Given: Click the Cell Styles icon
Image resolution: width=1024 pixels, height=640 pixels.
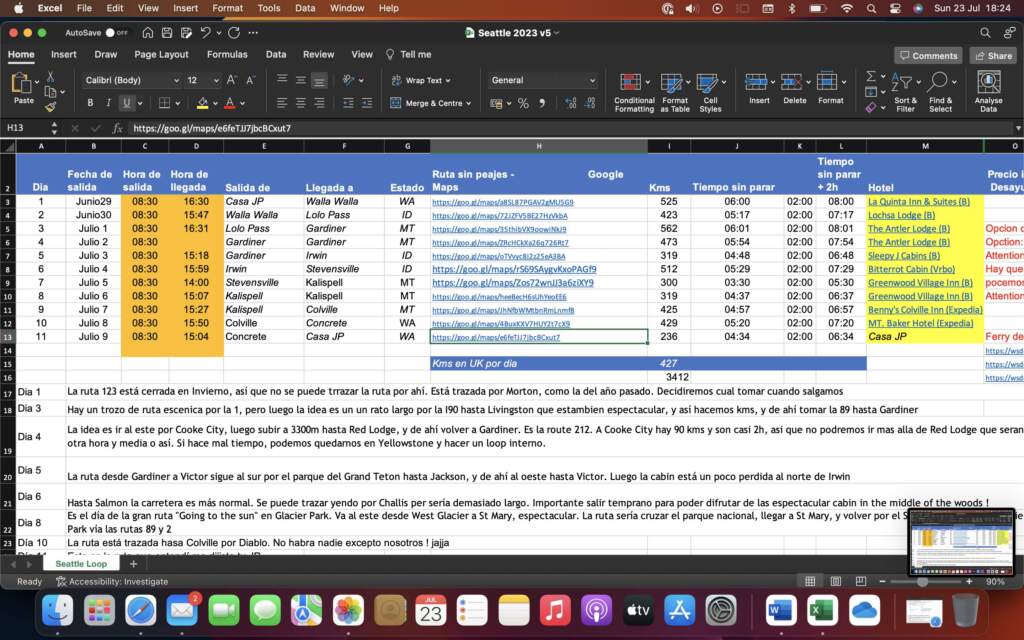Looking at the screenshot, I should [707, 83].
